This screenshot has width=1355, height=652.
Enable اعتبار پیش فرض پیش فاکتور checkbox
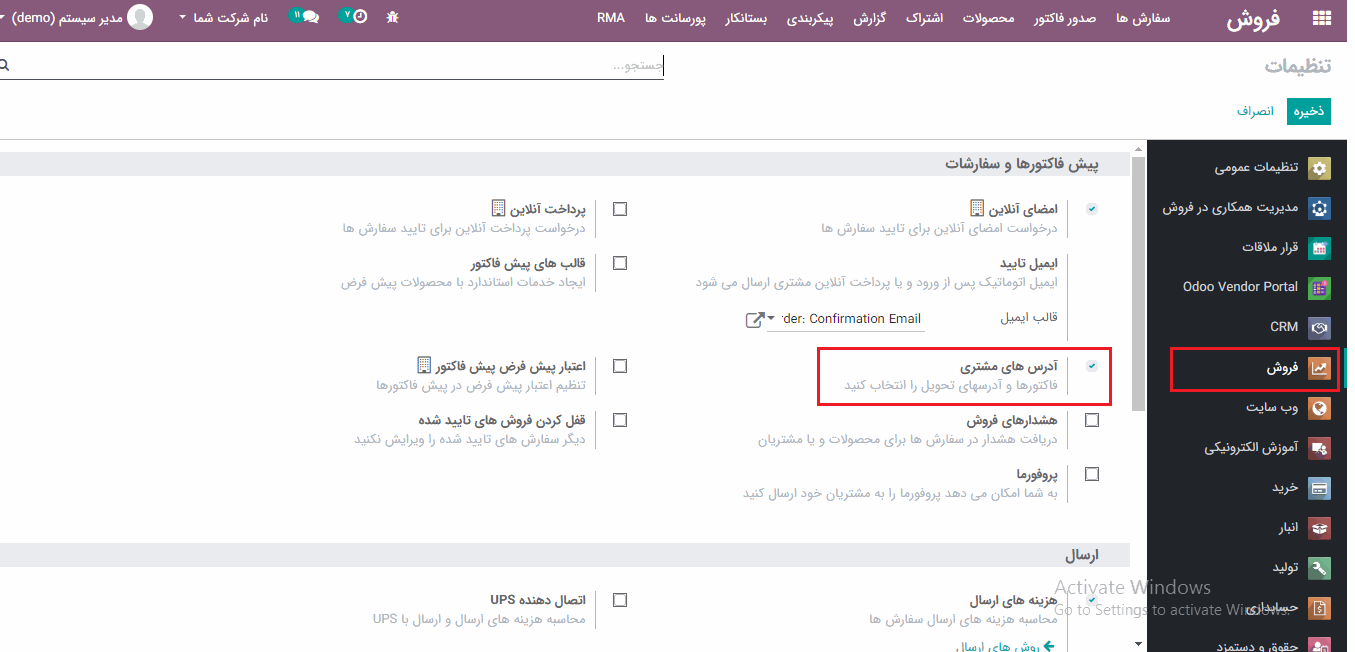pyautogui.click(x=620, y=366)
